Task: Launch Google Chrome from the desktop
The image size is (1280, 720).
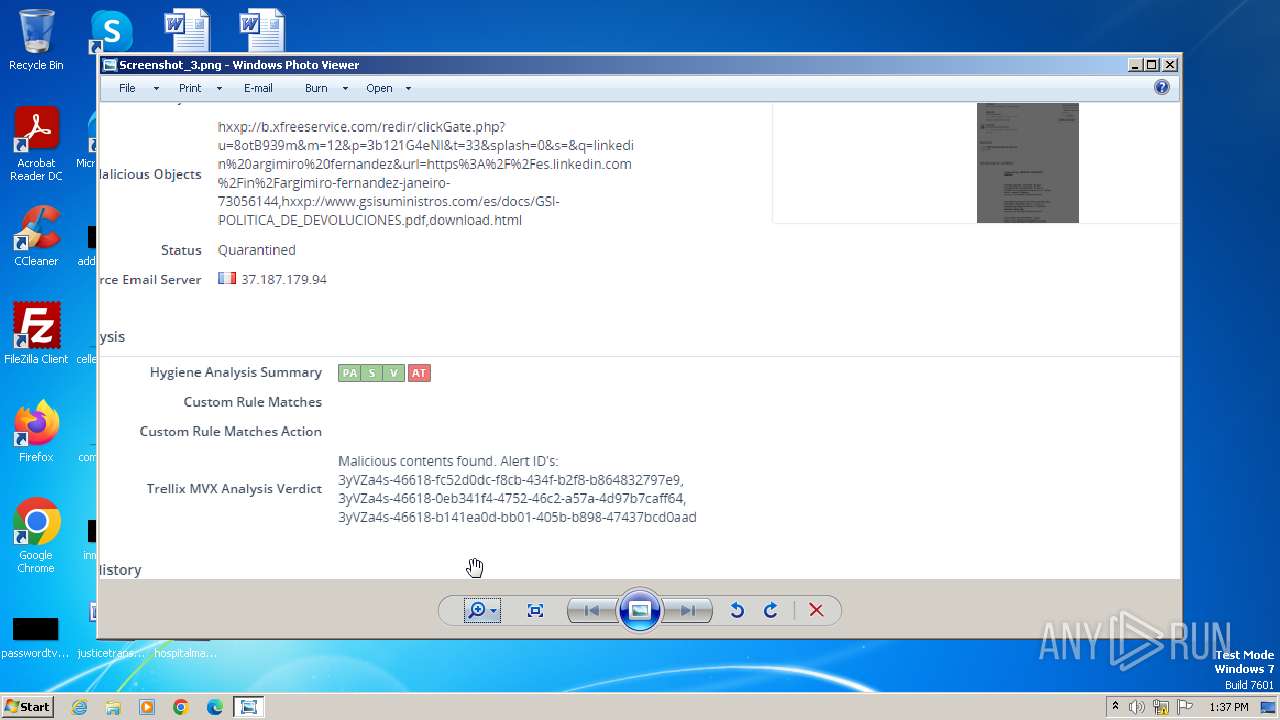Action: [36, 535]
